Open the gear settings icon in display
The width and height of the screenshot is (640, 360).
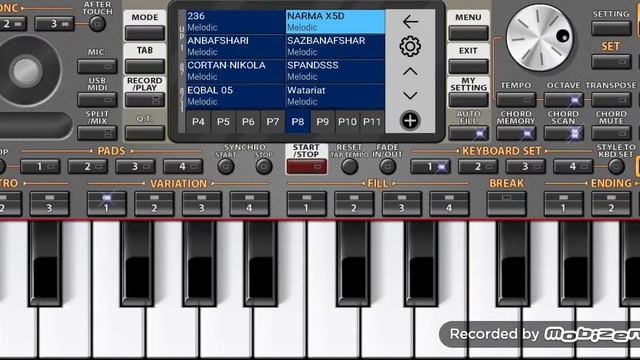(x=410, y=46)
